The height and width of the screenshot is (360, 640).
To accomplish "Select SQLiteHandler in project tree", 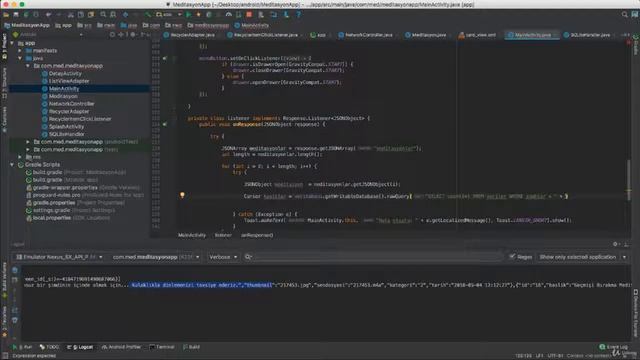I will 63,134.
